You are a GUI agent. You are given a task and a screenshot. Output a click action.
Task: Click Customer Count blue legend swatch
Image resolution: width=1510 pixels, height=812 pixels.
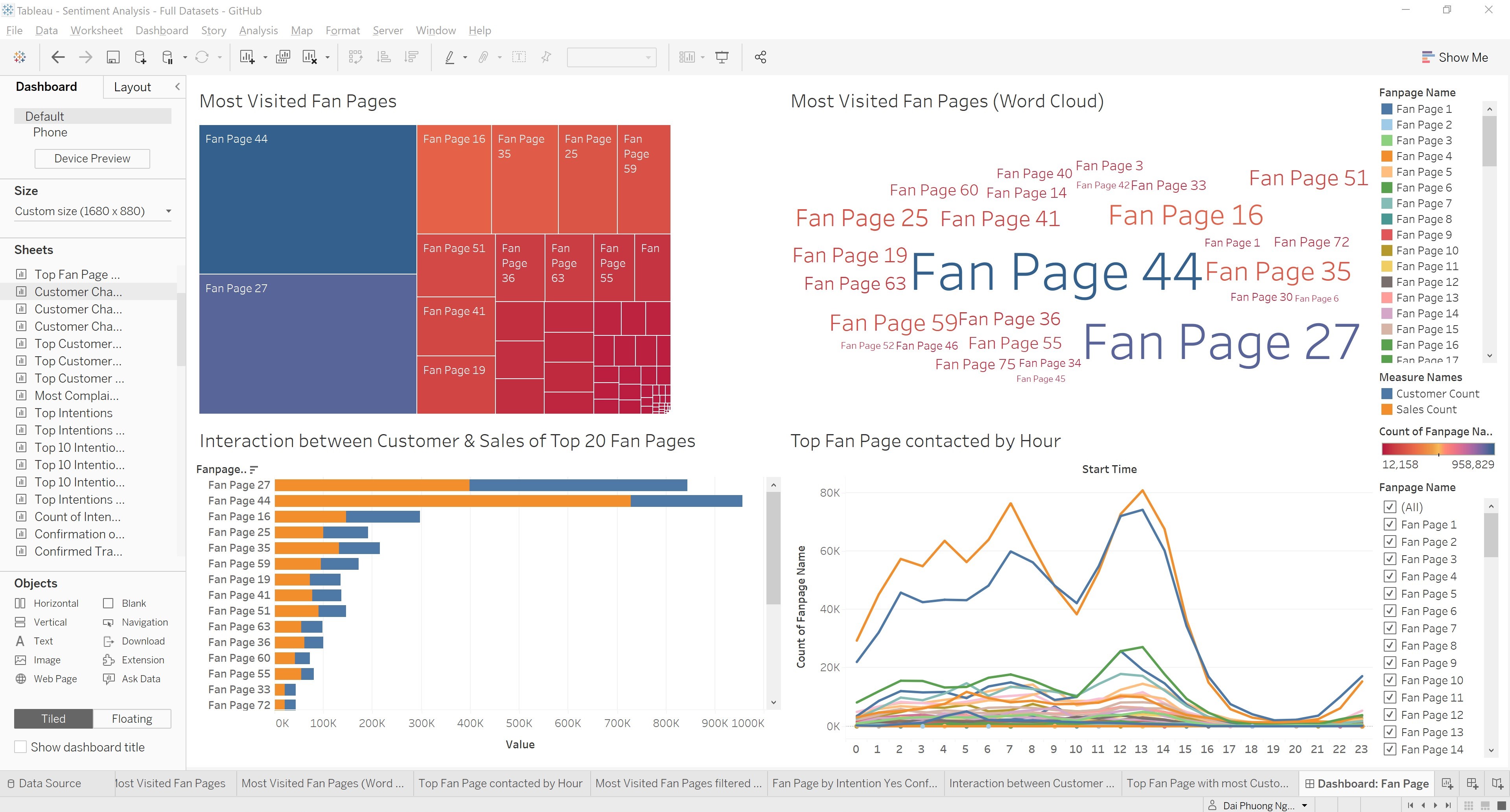1387,393
